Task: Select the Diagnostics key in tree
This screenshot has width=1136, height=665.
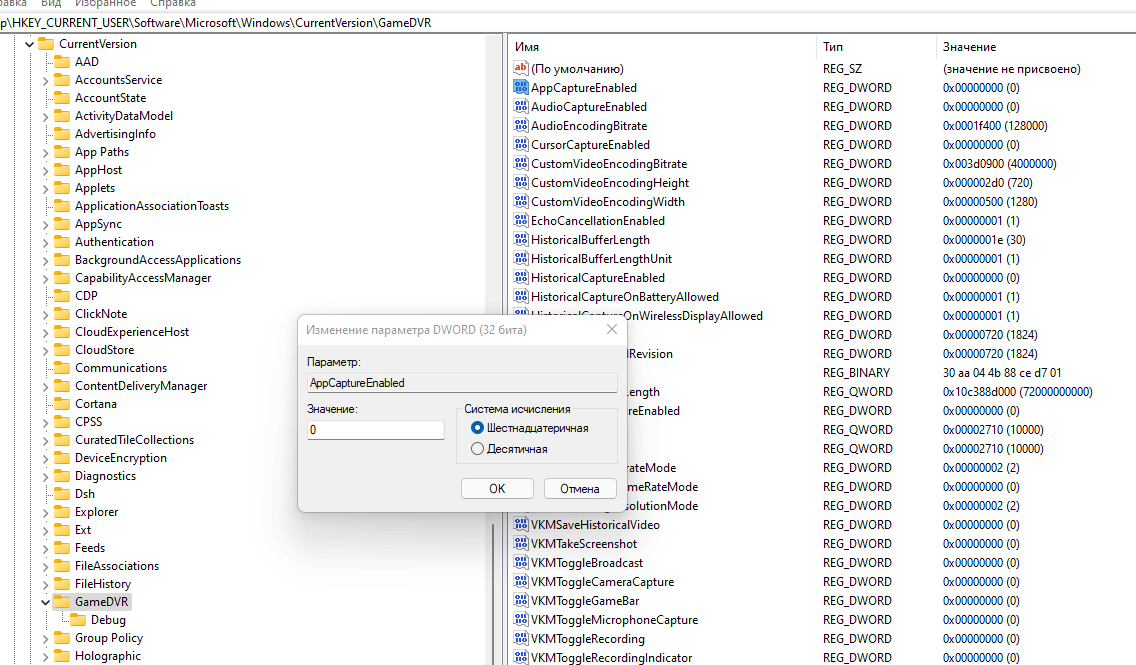Action: (105, 476)
